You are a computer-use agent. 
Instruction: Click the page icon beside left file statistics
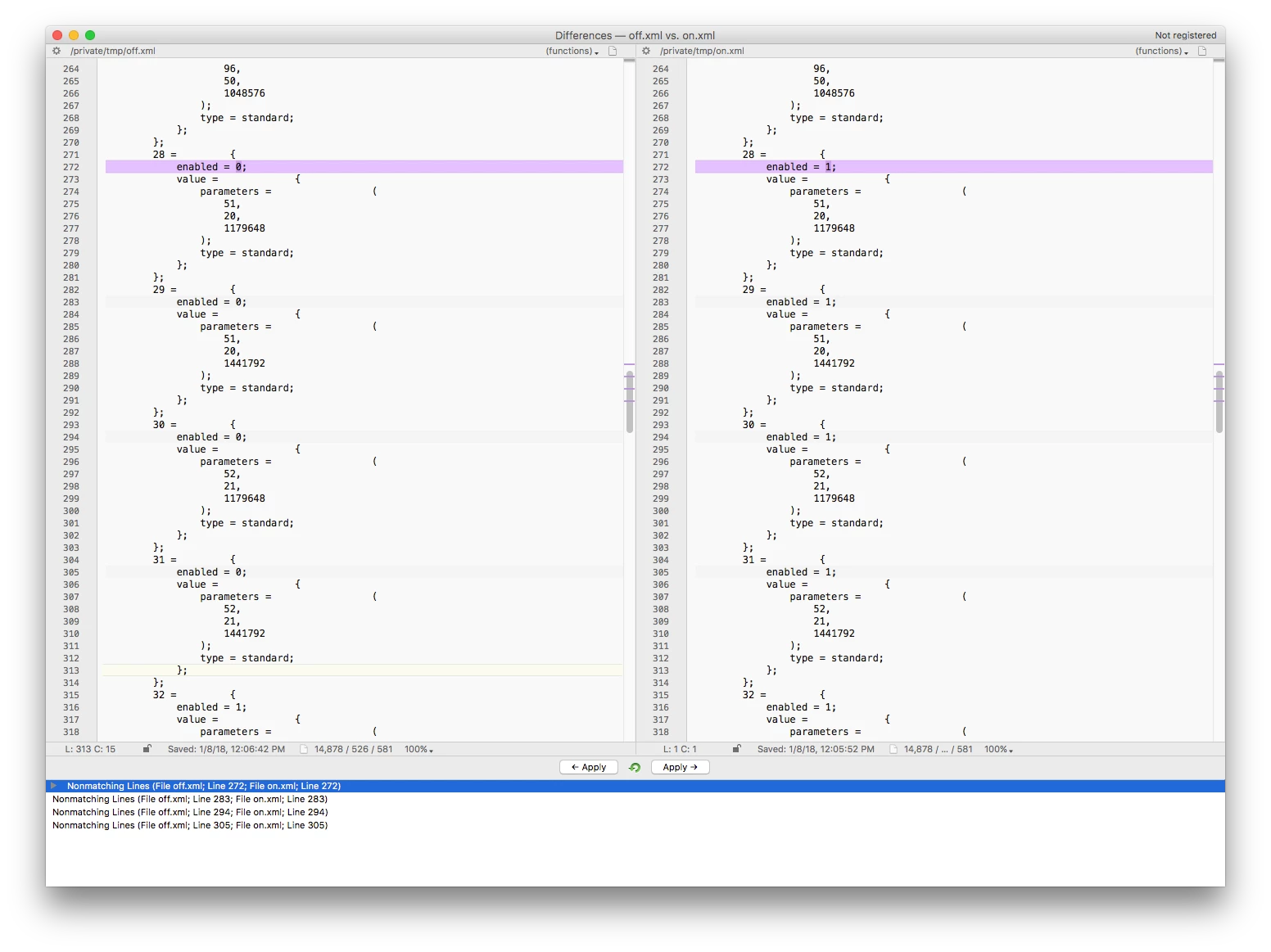click(304, 749)
